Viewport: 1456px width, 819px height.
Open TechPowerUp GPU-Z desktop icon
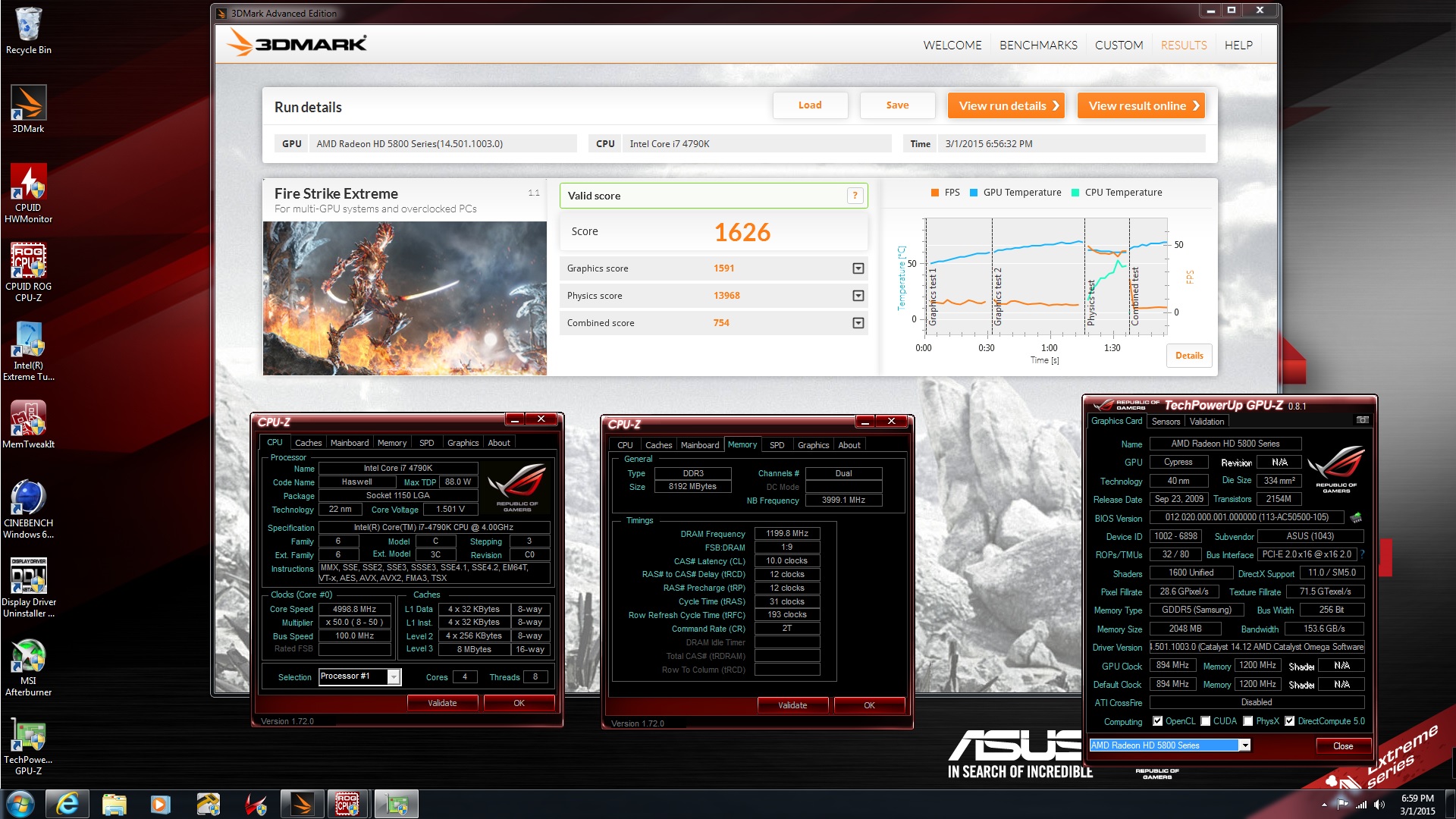point(29,747)
